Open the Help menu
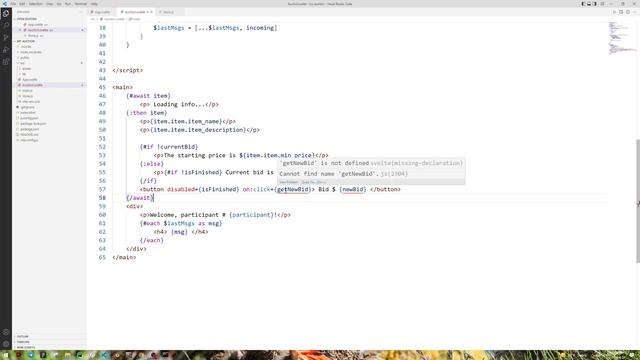 [94, 4]
